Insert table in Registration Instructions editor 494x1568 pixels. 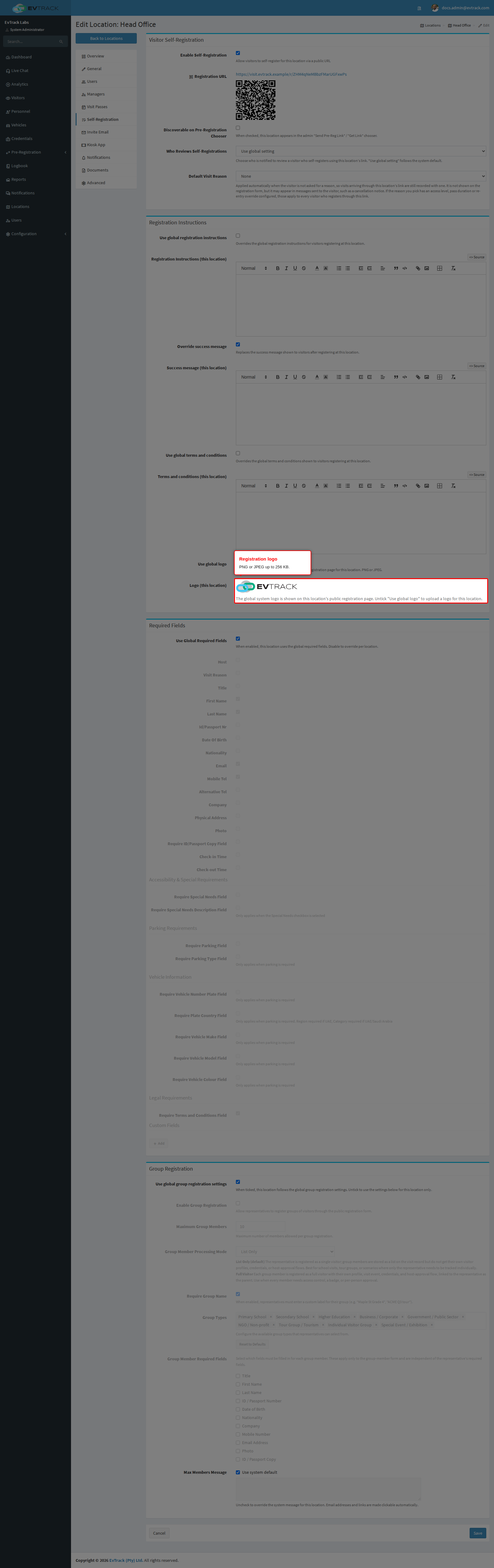(x=439, y=269)
